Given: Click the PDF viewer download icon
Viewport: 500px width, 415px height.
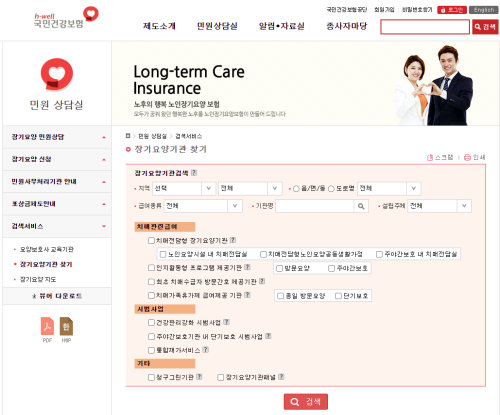Looking at the screenshot, I should pos(47,326).
